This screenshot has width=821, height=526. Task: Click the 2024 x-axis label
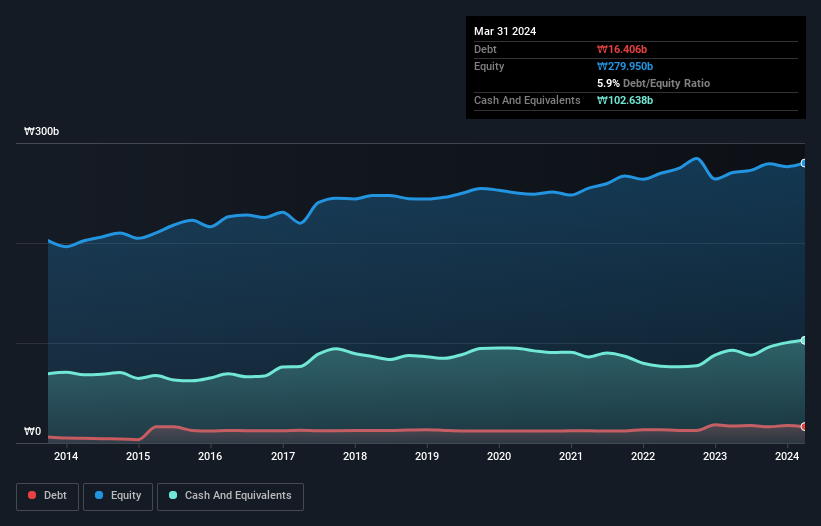[787, 456]
